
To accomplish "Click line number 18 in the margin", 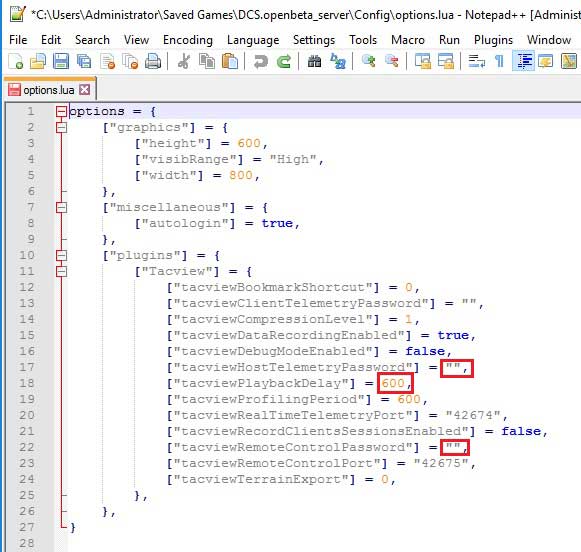I will tap(27, 383).
